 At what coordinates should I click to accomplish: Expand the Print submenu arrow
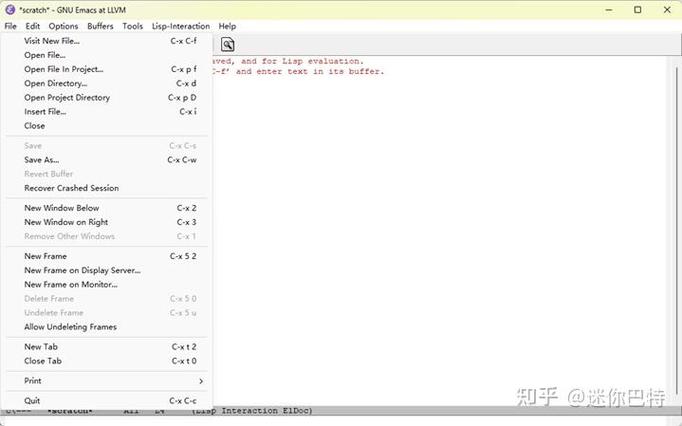pos(201,381)
